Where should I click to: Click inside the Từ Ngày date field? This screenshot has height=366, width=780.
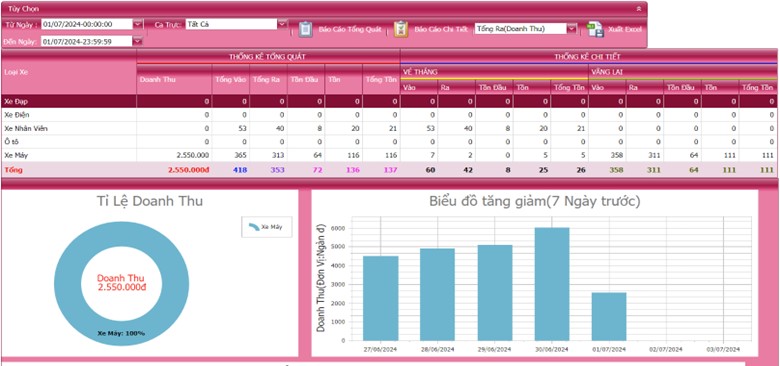[87, 24]
